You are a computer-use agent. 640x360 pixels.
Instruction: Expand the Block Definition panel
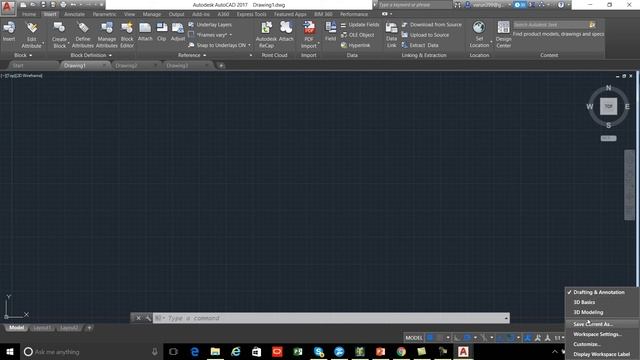[x=91, y=55]
